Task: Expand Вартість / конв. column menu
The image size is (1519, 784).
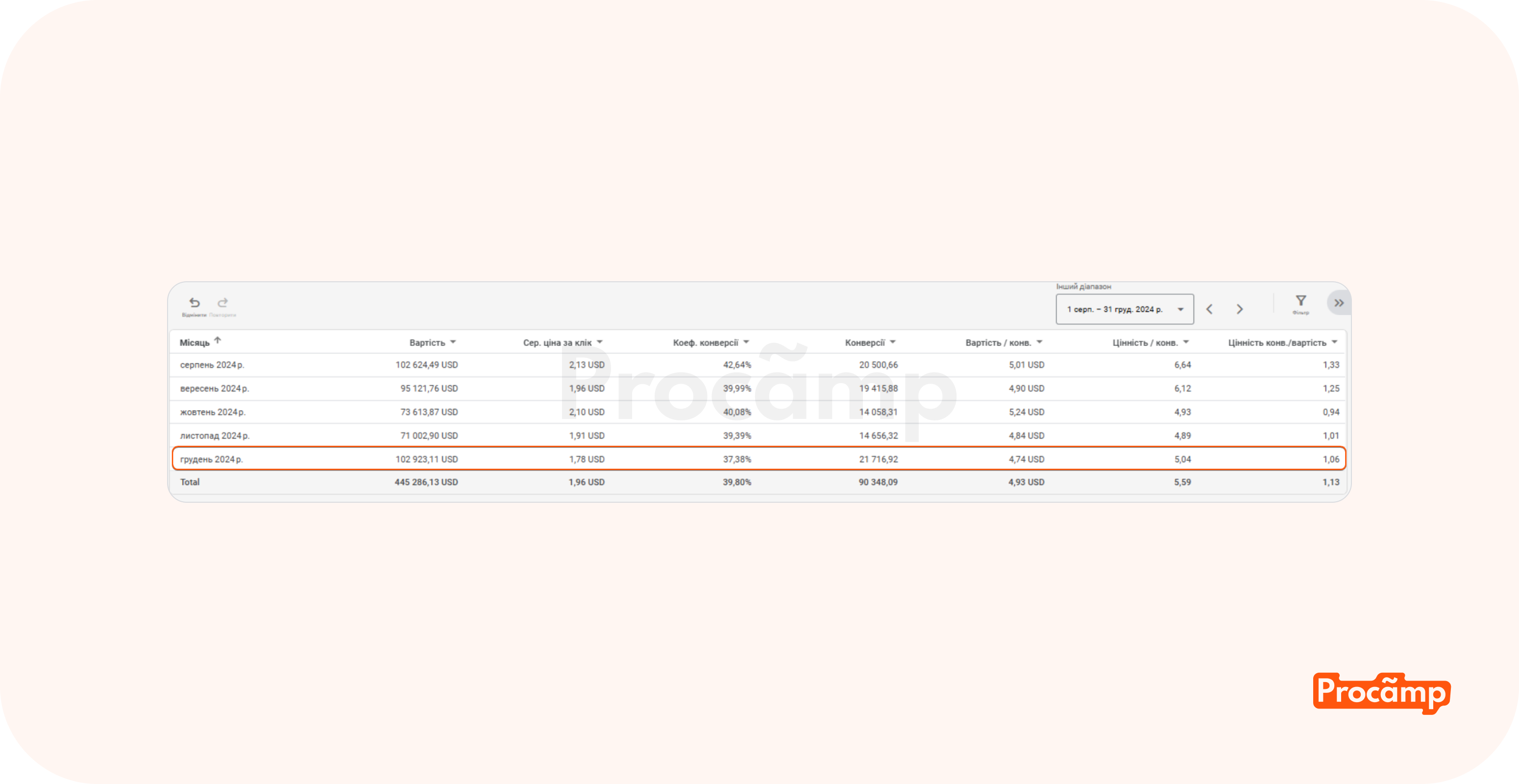Action: tap(1040, 342)
